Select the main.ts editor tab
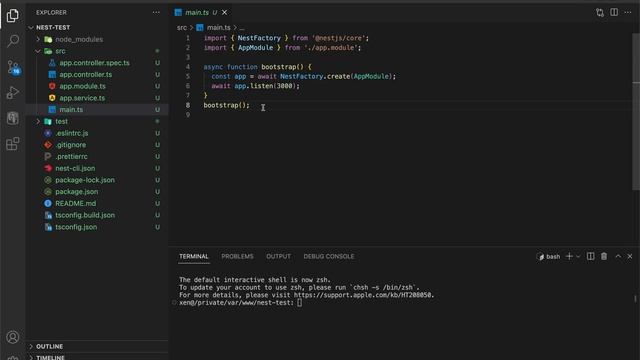Viewport: 640px width, 360px height. pos(200,13)
